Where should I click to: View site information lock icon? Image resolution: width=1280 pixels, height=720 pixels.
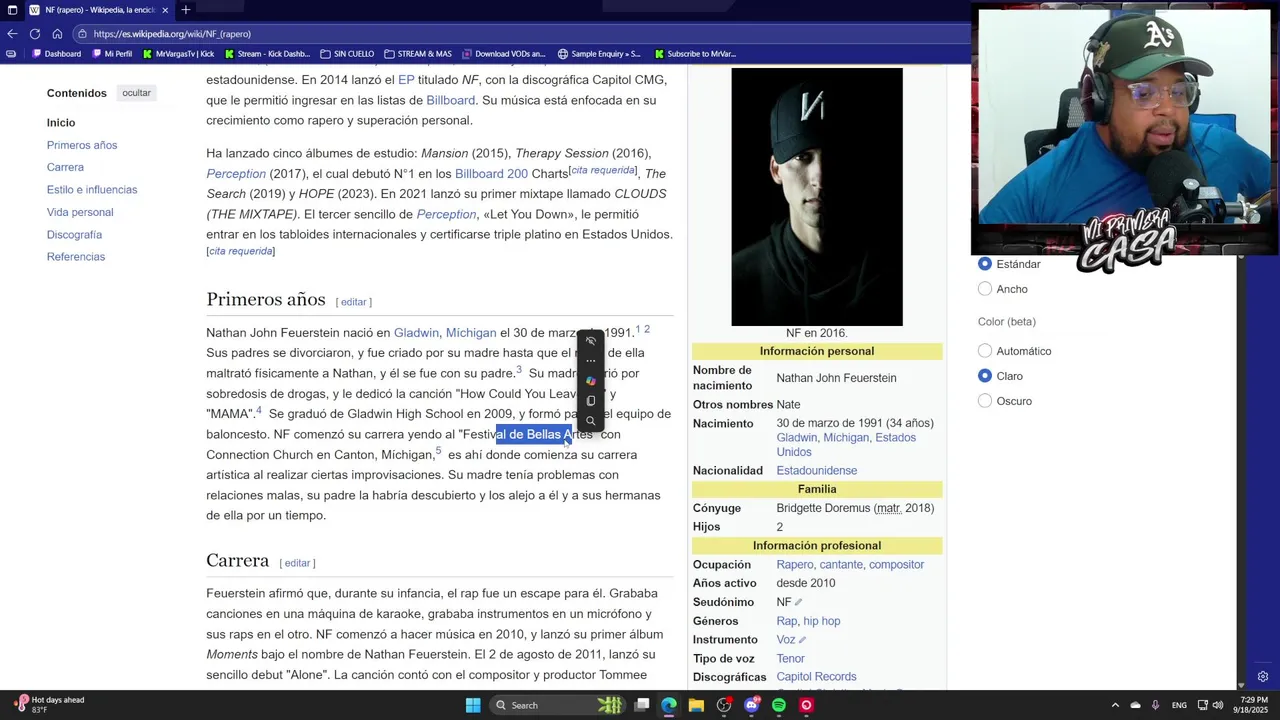84,34
